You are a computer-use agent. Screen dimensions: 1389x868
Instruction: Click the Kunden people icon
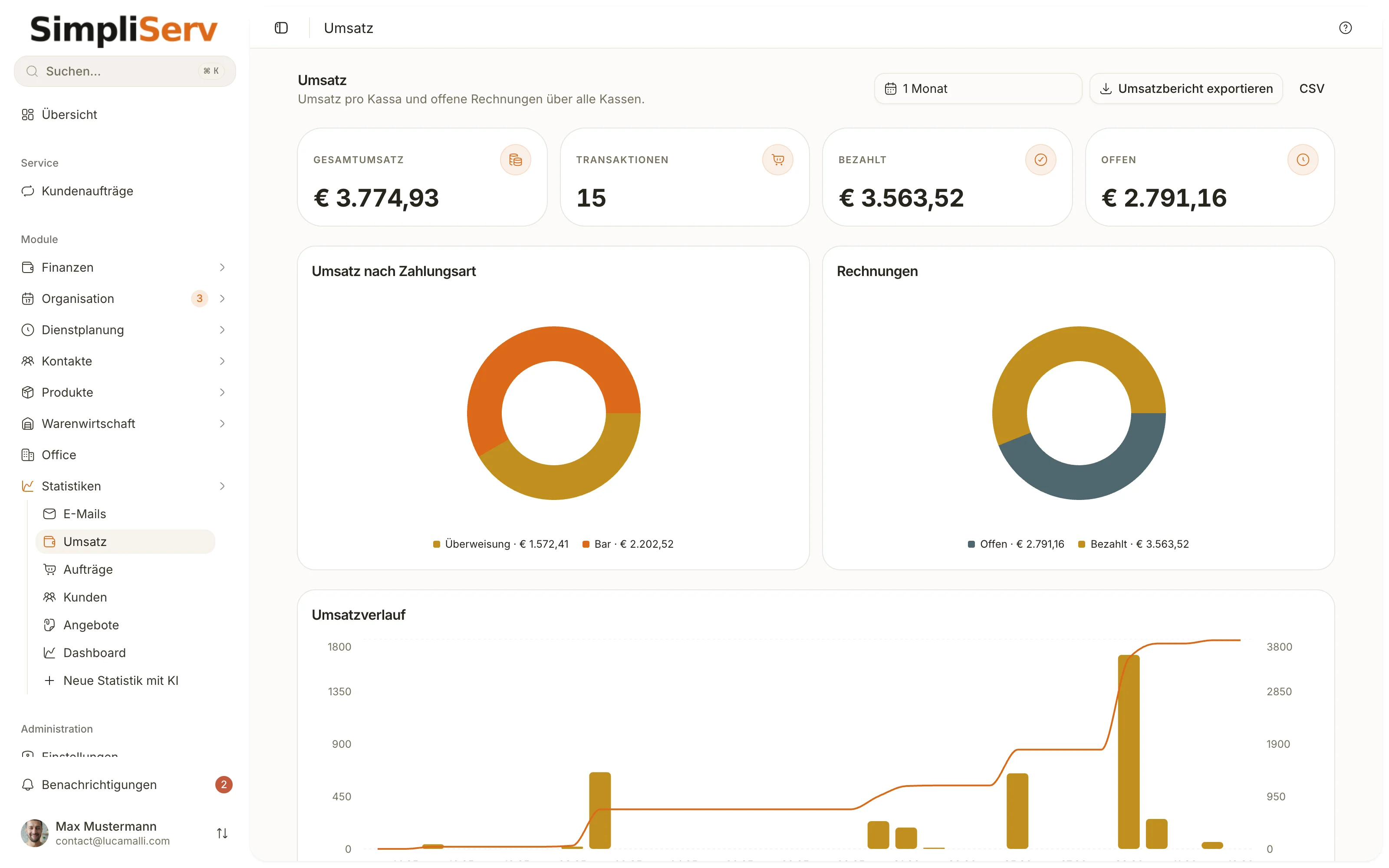49,597
